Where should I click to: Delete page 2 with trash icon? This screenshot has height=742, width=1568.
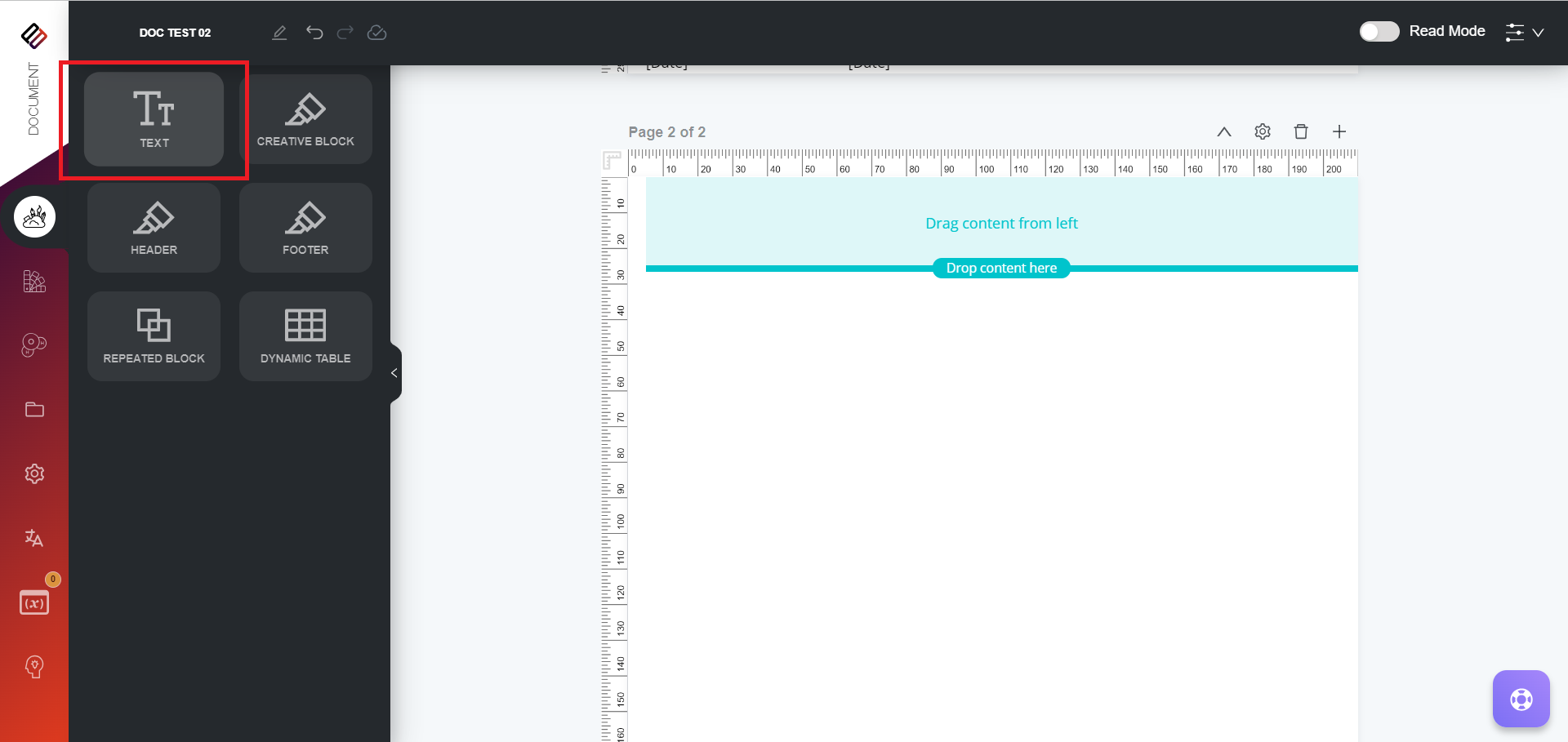tap(1301, 131)
